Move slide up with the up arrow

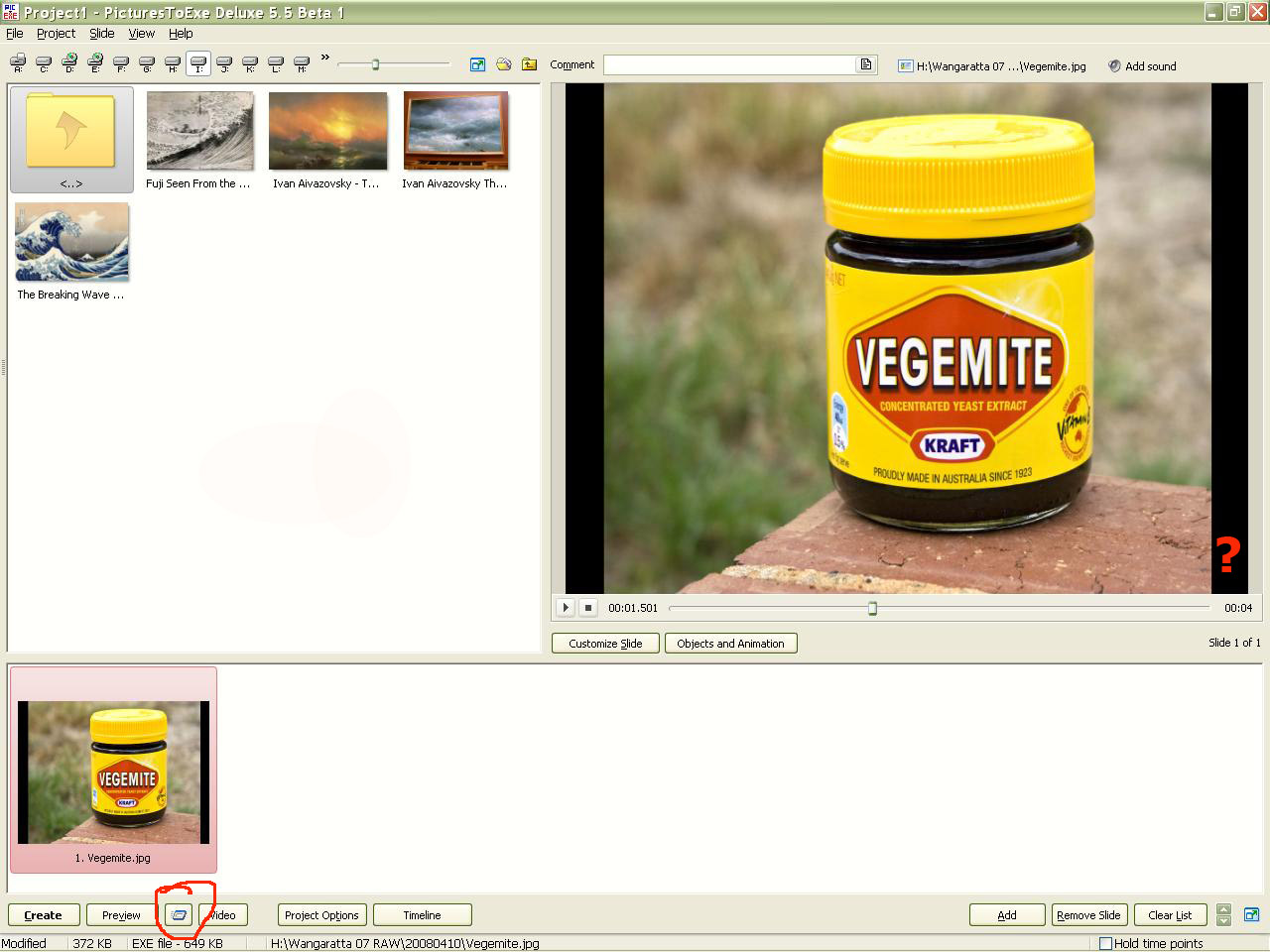pyautogui.click(x=1224, y=909)
